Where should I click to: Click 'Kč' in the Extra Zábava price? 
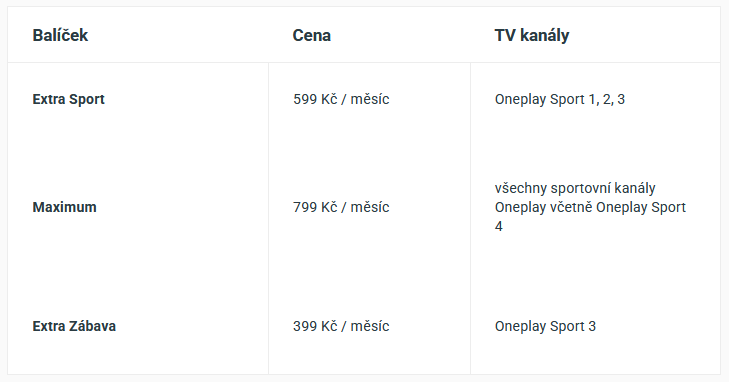click(329, 326)
